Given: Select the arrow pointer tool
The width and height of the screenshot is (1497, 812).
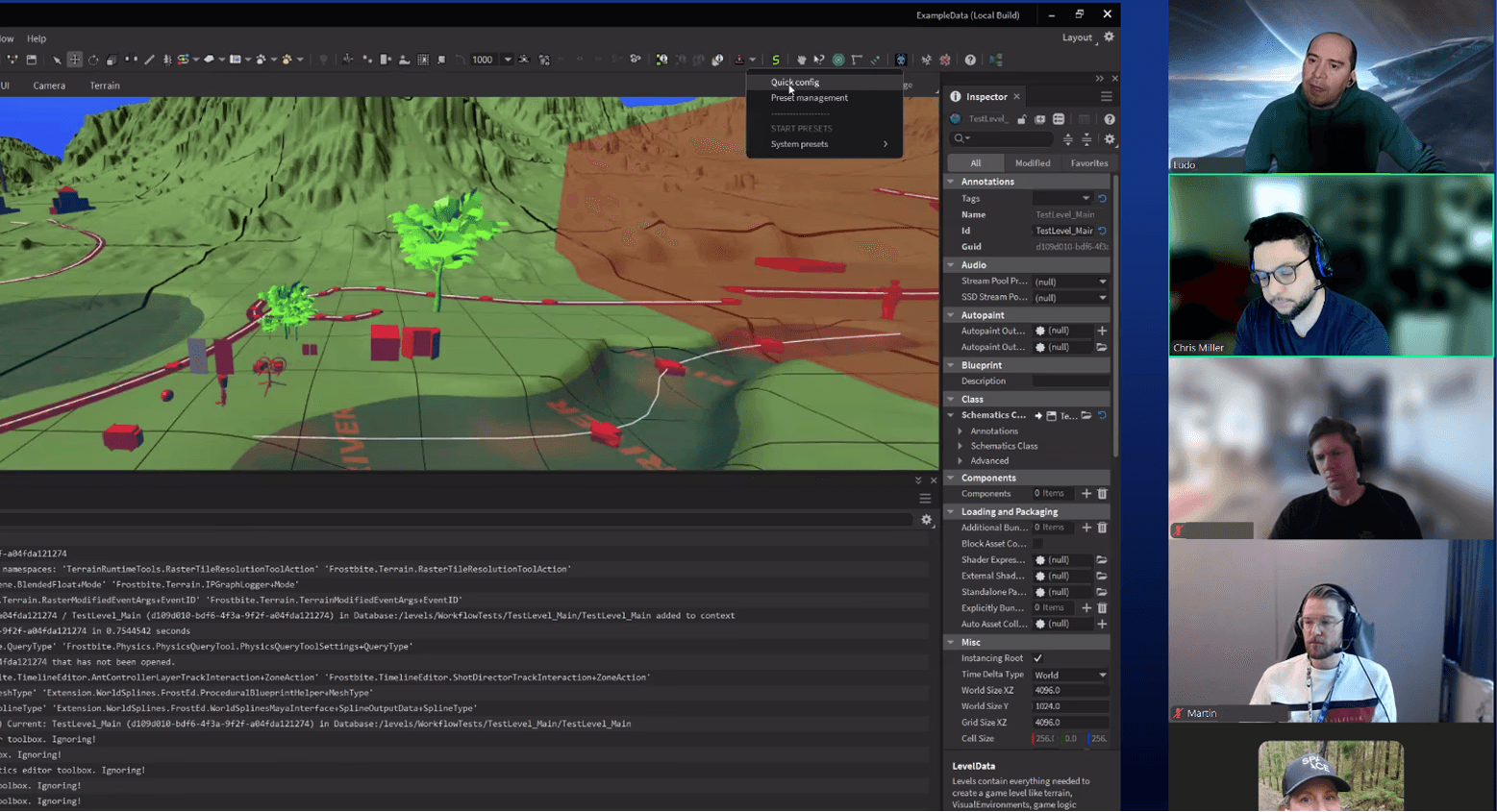Looking at the screenshot, I should (x=57, y=60).
